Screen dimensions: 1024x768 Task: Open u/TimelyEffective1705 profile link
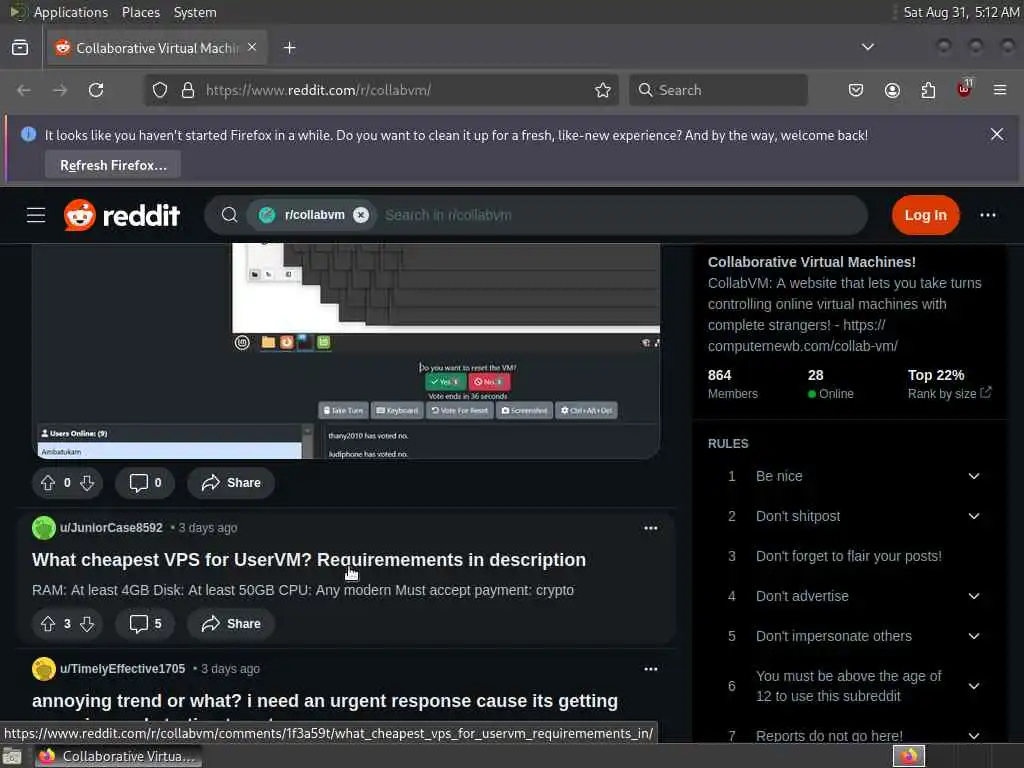122,669
